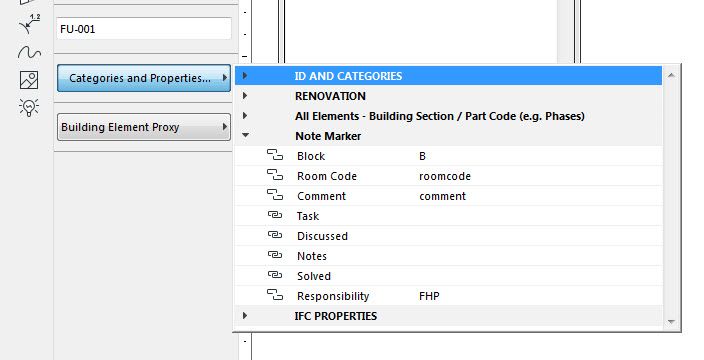
Task: Select Block value B
Action: [x=422, y=156]
